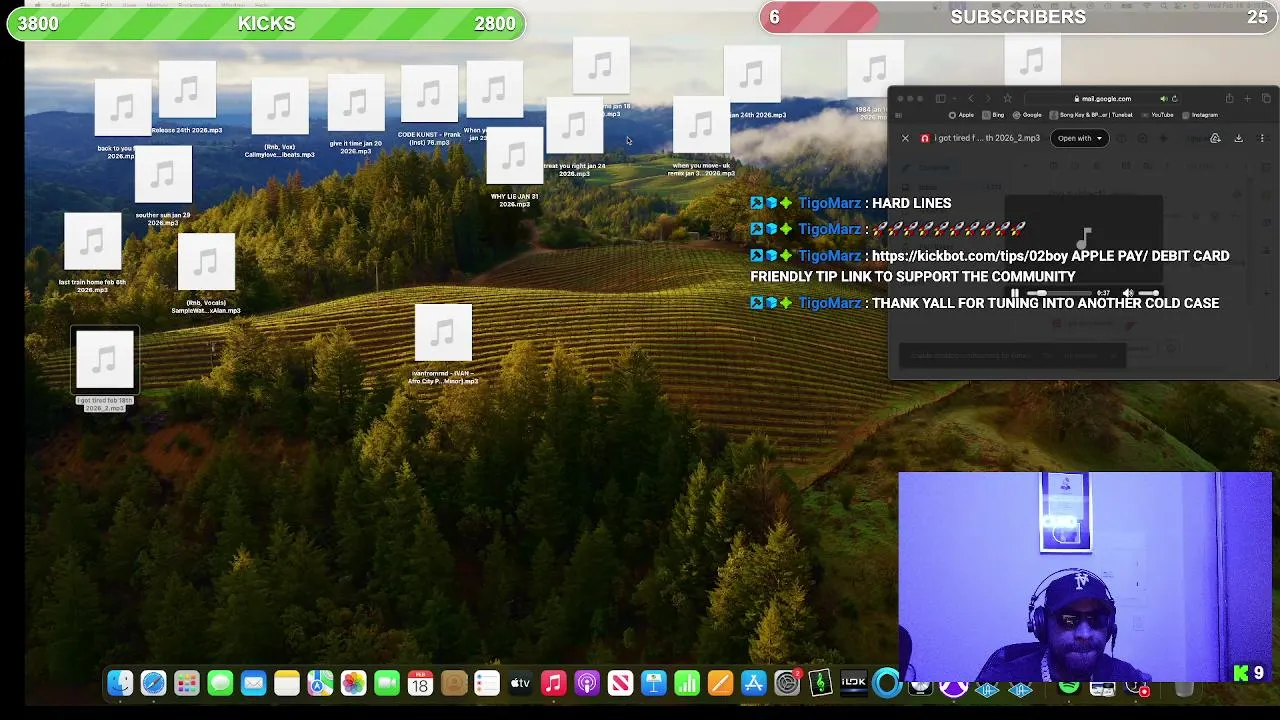Viewport: 1280px width, 720px height.
Task: Reload the page in Safari toolbar
Action: pyautogui.click(x=1174, y=99)
